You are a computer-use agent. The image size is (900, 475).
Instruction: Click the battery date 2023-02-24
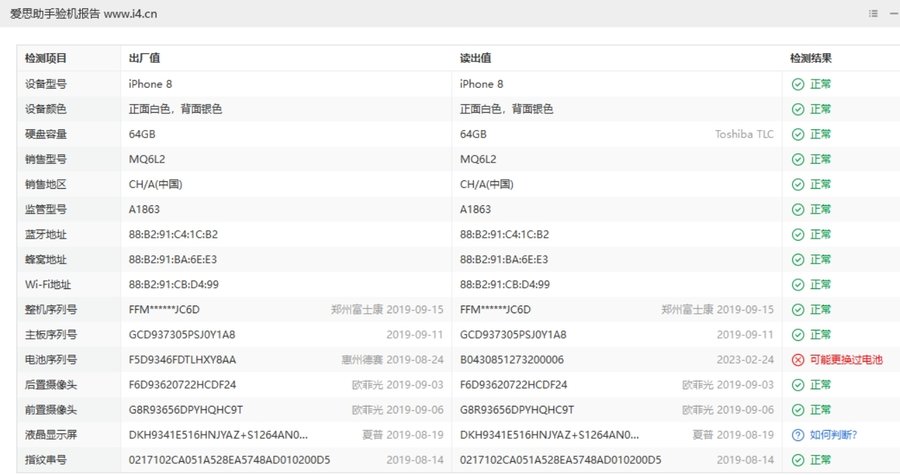[745, 360]
